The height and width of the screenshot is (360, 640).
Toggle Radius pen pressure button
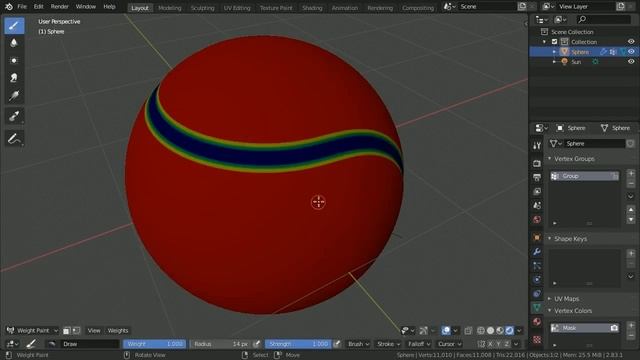pyautogui.click(x=256, y=344)
